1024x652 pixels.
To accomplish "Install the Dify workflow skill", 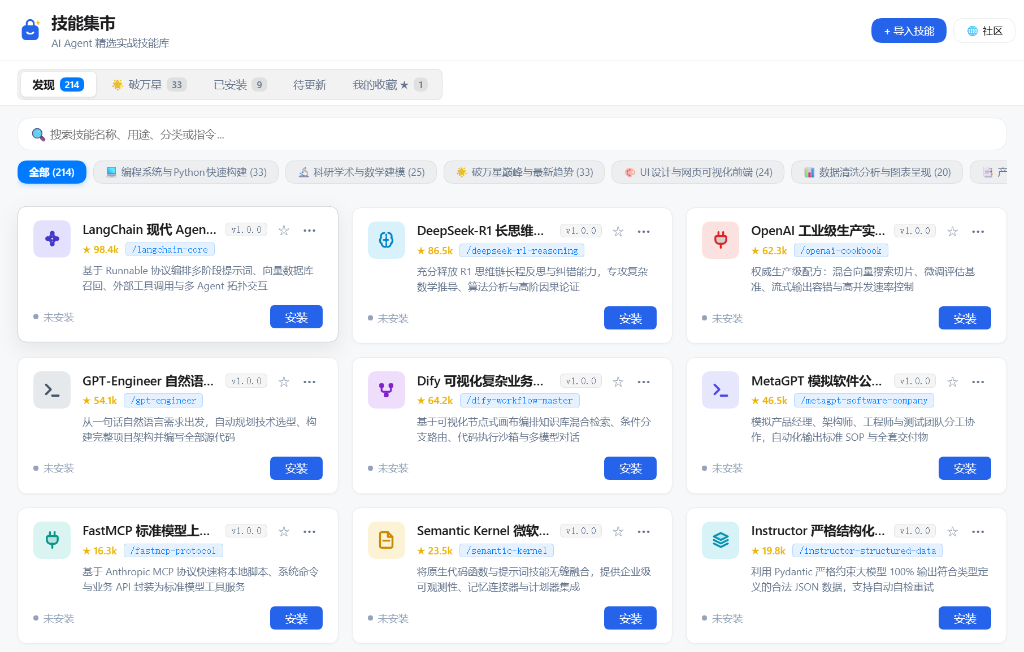I will click(x=630, y=468).
